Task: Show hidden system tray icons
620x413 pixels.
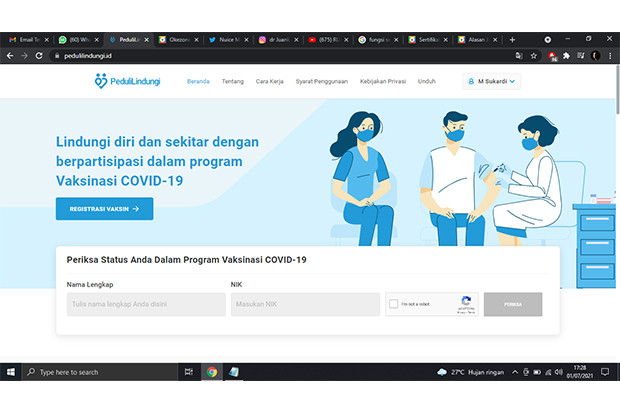Action: pos(515,372)
